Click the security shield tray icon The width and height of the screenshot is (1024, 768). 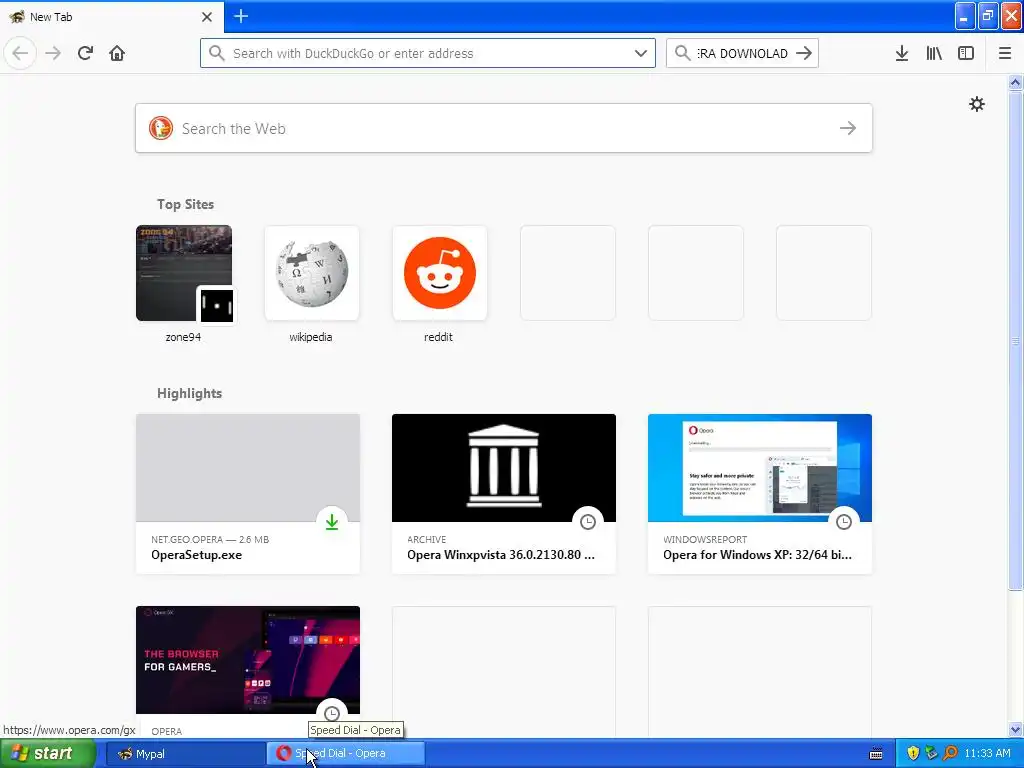click(913, 754)
